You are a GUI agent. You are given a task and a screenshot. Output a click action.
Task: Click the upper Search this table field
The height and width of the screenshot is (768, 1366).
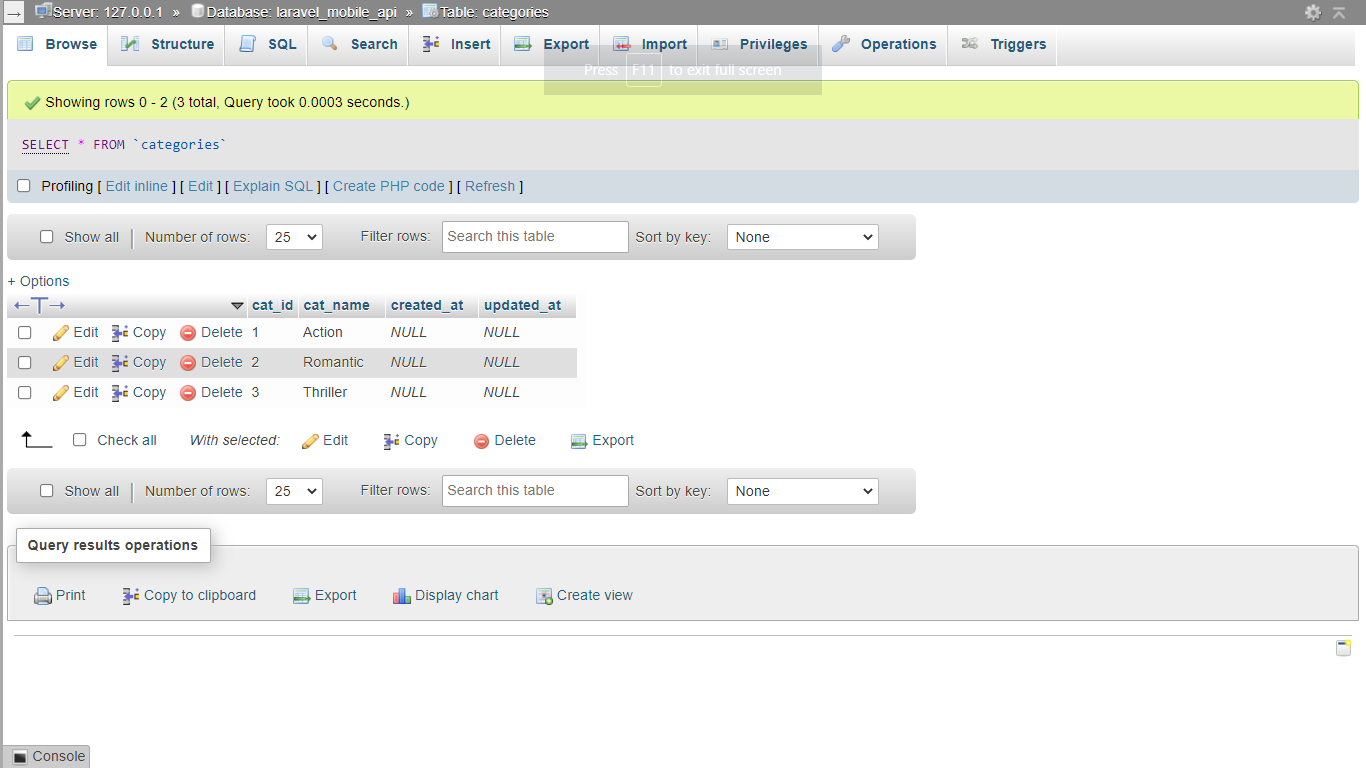[x=535, y=237]
